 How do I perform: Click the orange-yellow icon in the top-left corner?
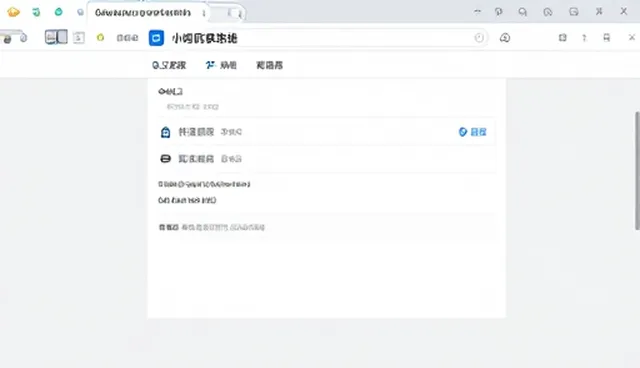click(x=13, y=12)
